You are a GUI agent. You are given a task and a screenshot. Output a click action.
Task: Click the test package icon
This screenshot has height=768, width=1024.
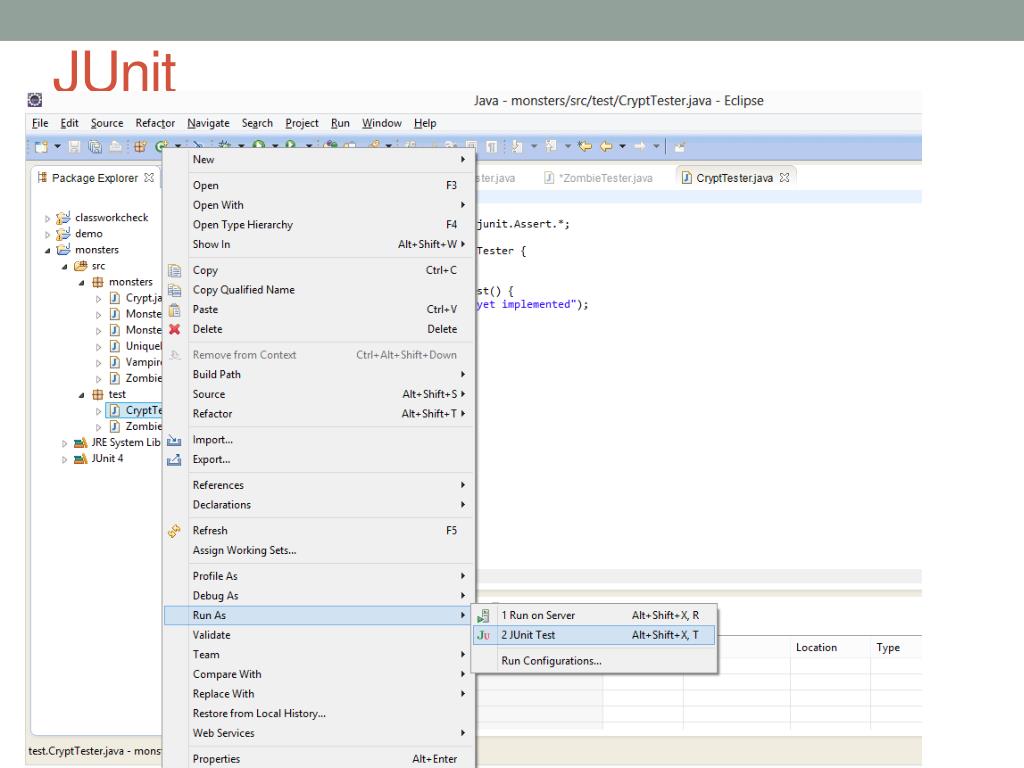97,394
